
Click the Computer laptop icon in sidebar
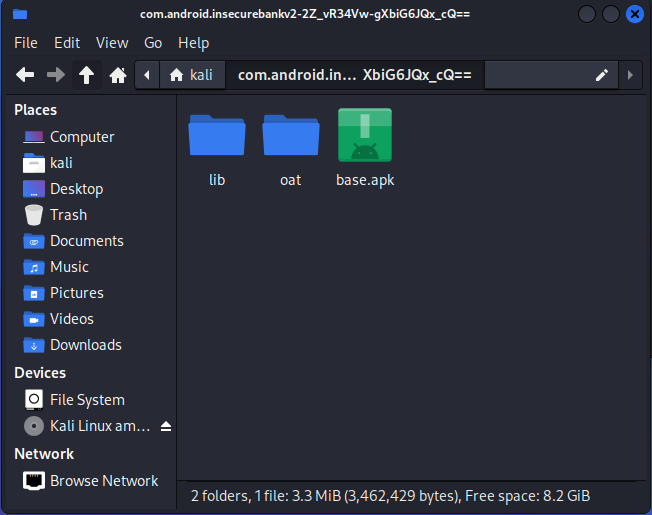pos(34,137)
